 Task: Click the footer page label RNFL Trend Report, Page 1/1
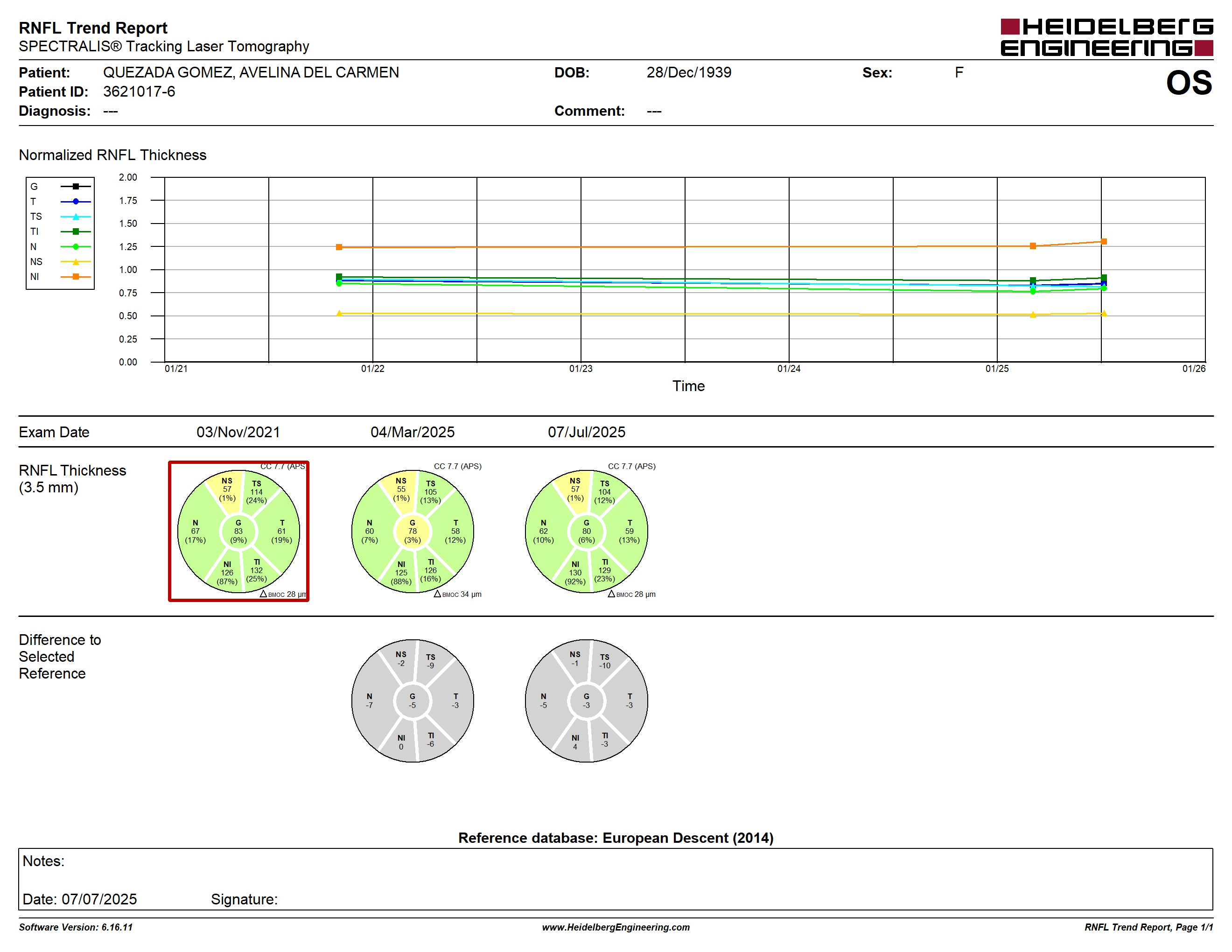1148,927
